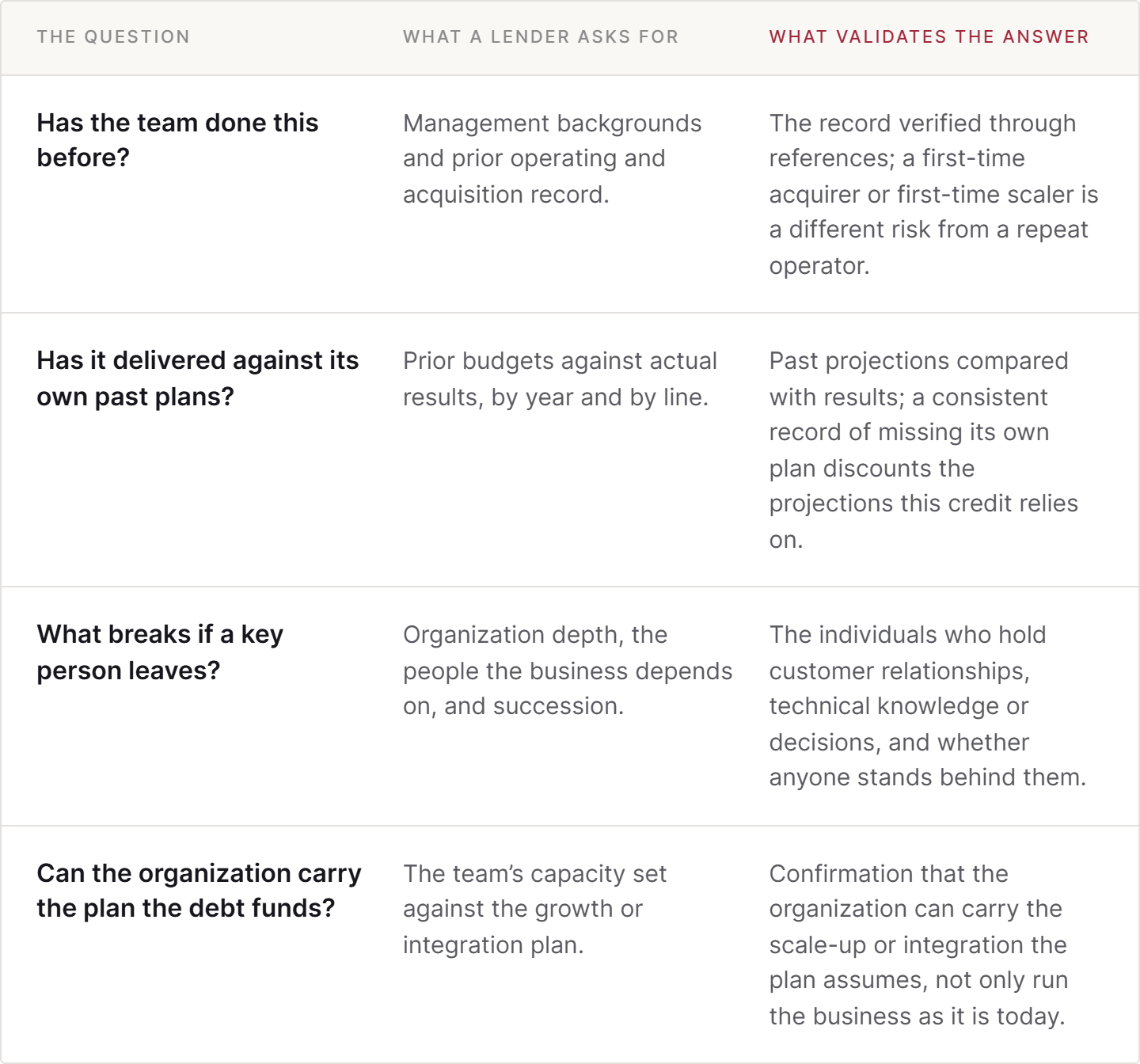Screen dimensions: 1140x1064
Task: Click 'the business as it is today.' line
Action: [x=918, y=1016]
